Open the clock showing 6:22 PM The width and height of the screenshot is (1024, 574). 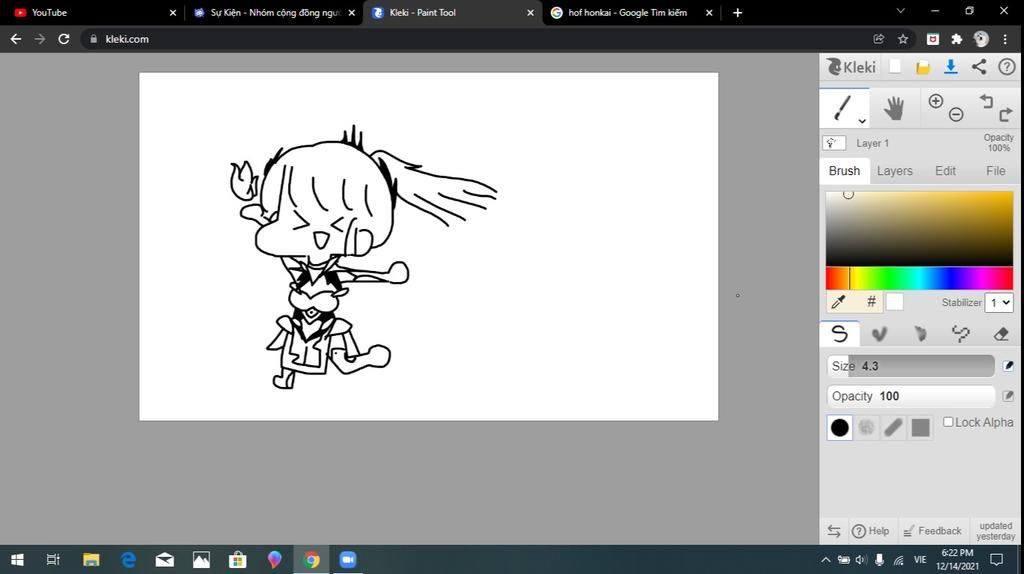[957, 560]
